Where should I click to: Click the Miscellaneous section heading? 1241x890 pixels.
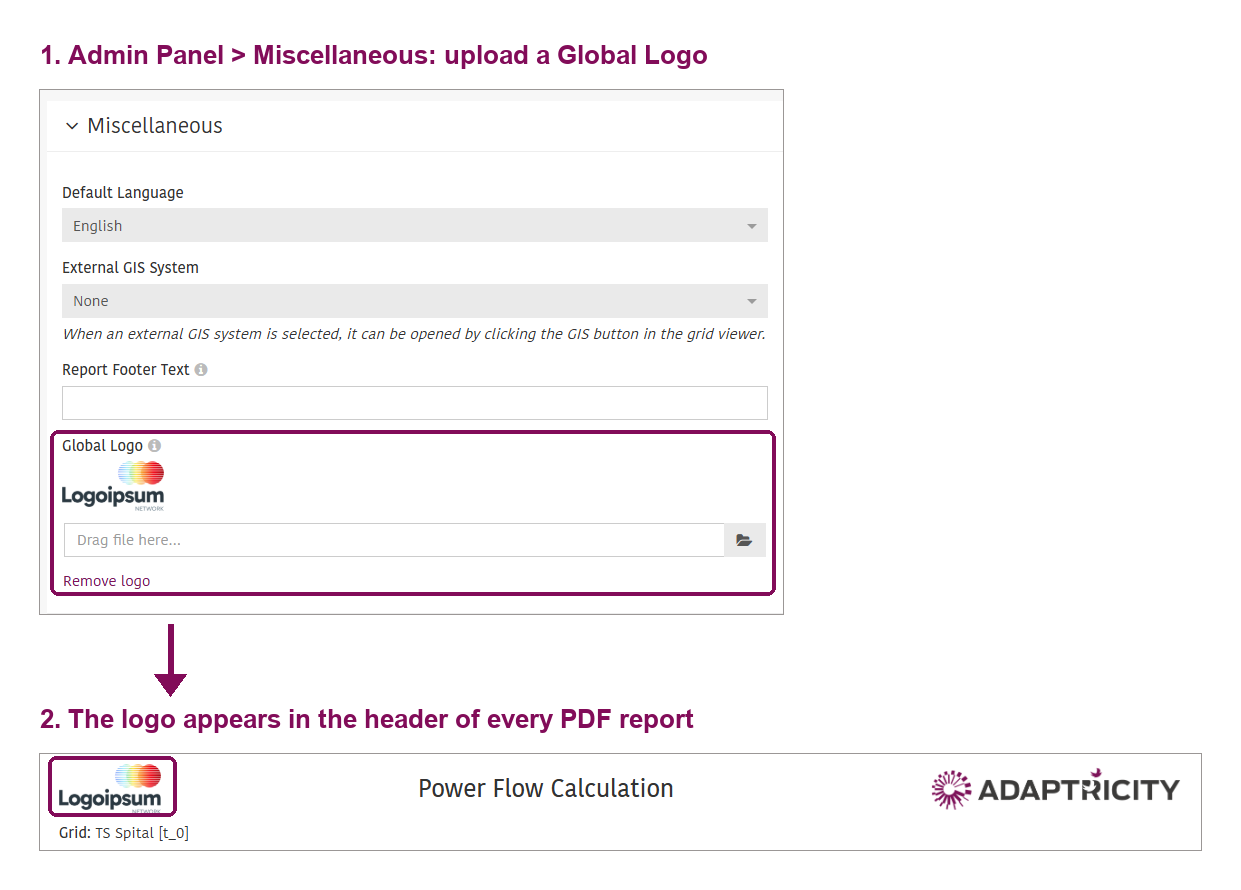(155, 126)
